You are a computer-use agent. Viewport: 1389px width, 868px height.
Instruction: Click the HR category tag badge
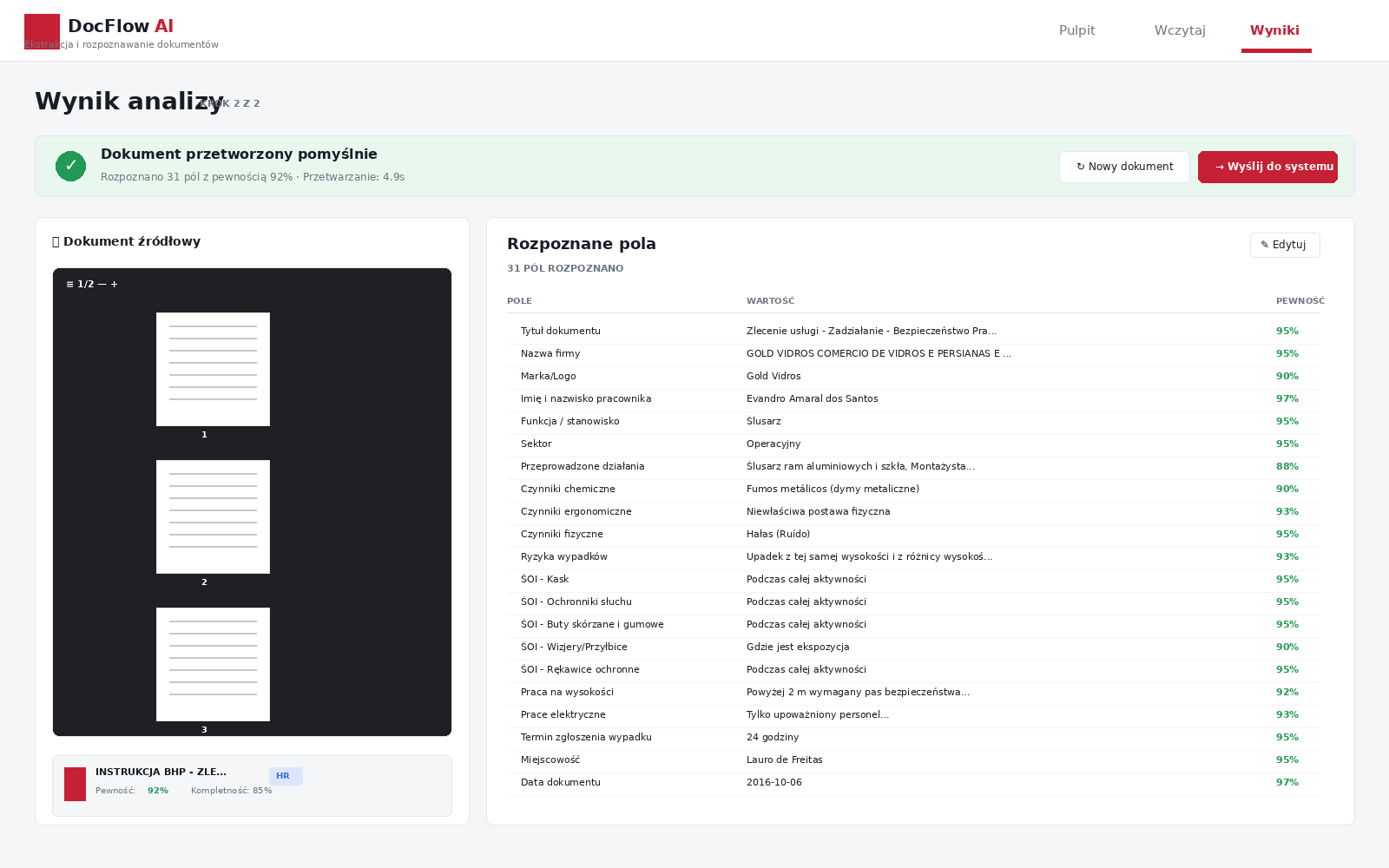[286, 776]
